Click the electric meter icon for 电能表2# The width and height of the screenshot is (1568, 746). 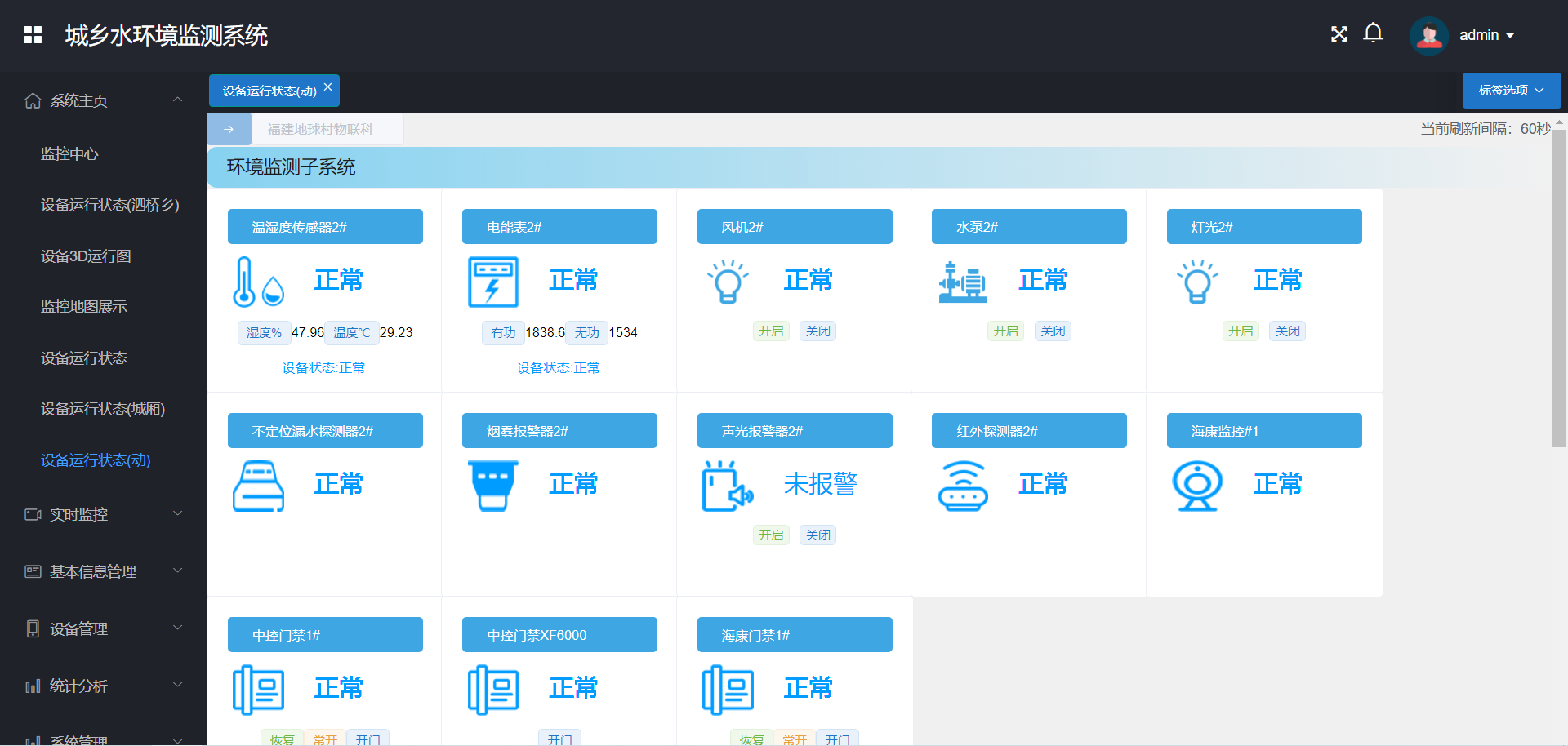[493, 282]
